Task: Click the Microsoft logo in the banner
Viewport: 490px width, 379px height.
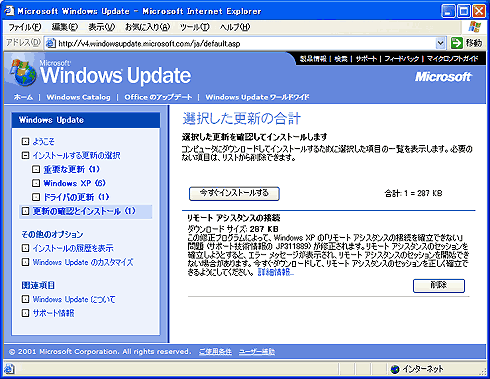Action: coord(443,77)
